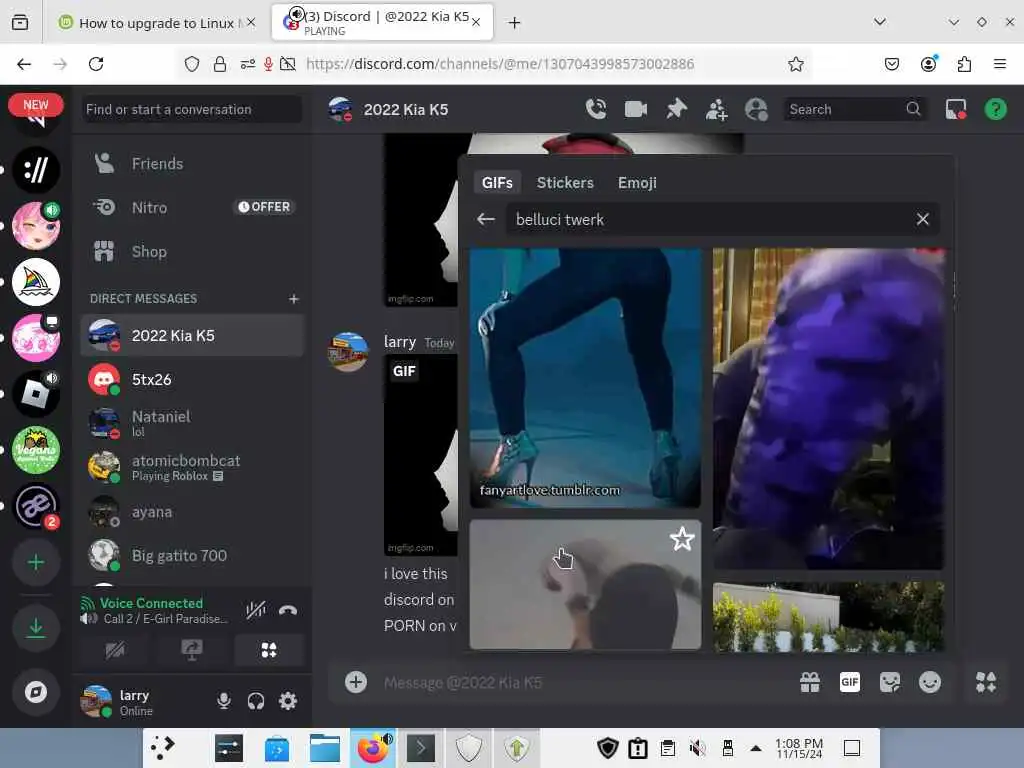Switch to Linux Mint upgrade tab
Viewport: 1024px width, 768px height.
[155, 23]
